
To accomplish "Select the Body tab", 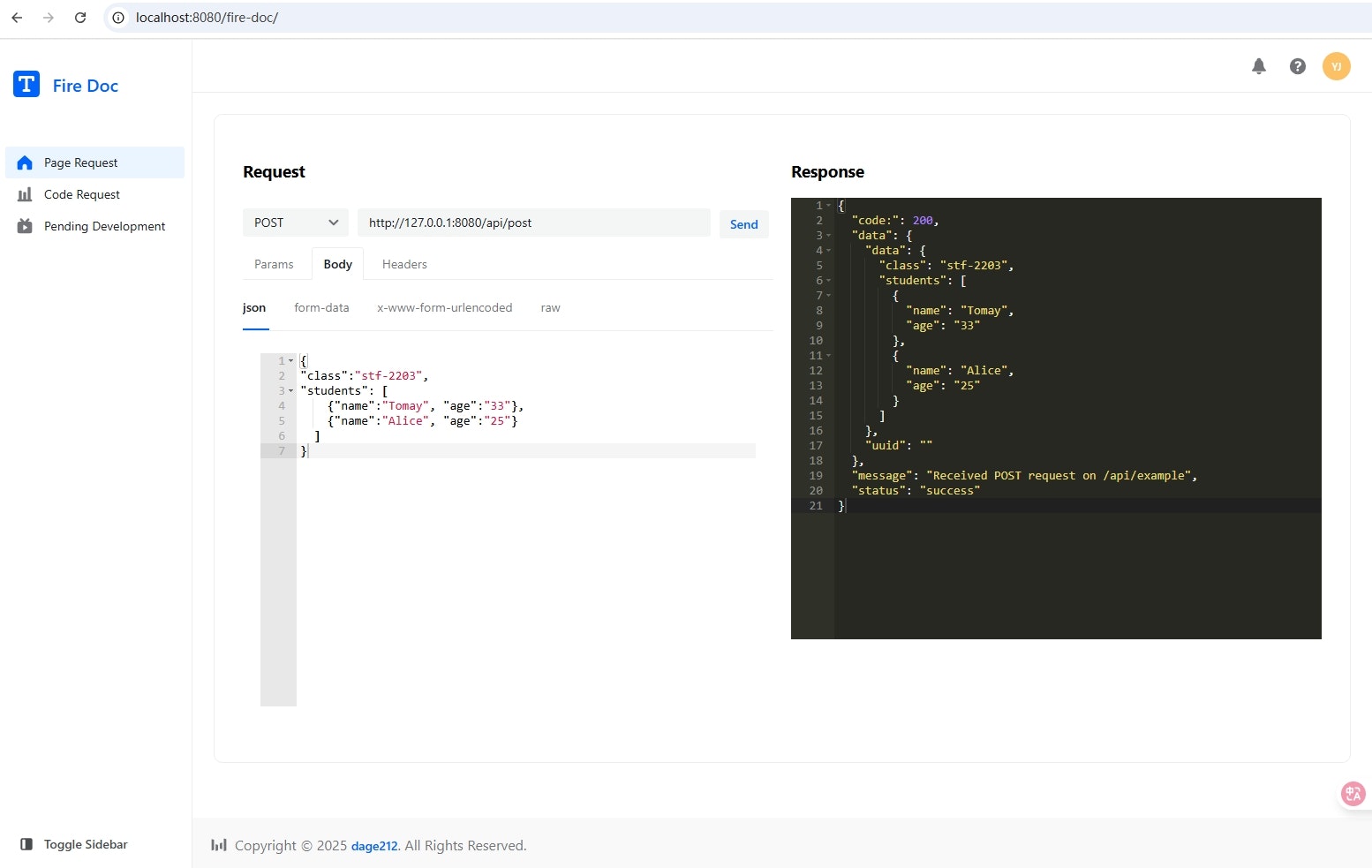I will (337, 264).
